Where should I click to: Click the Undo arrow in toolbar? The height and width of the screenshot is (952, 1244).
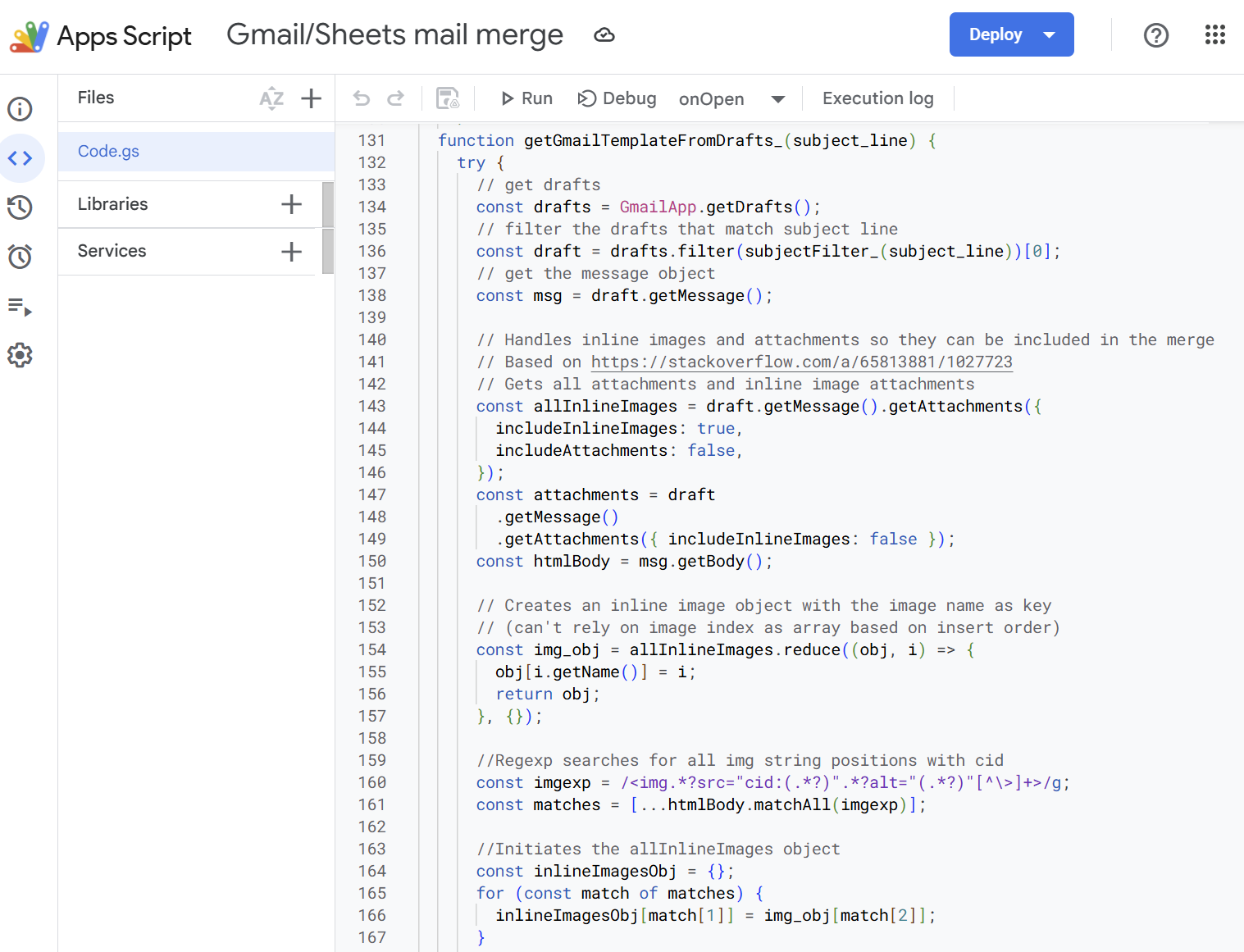[362, 98]
